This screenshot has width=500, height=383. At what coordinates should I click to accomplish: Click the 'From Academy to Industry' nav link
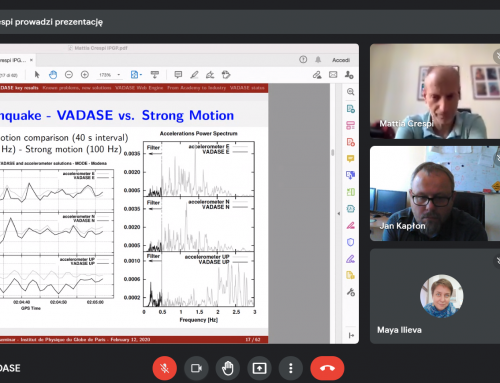tap(196, 88)
